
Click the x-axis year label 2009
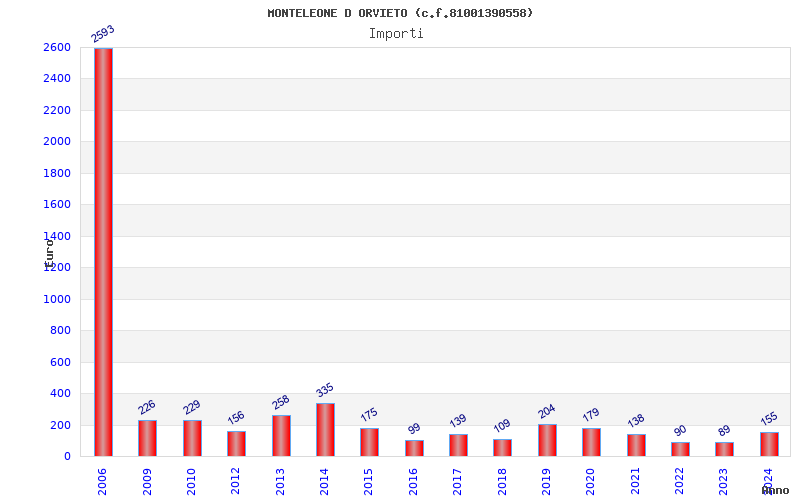pyautogui.click(x=147, y=482)
